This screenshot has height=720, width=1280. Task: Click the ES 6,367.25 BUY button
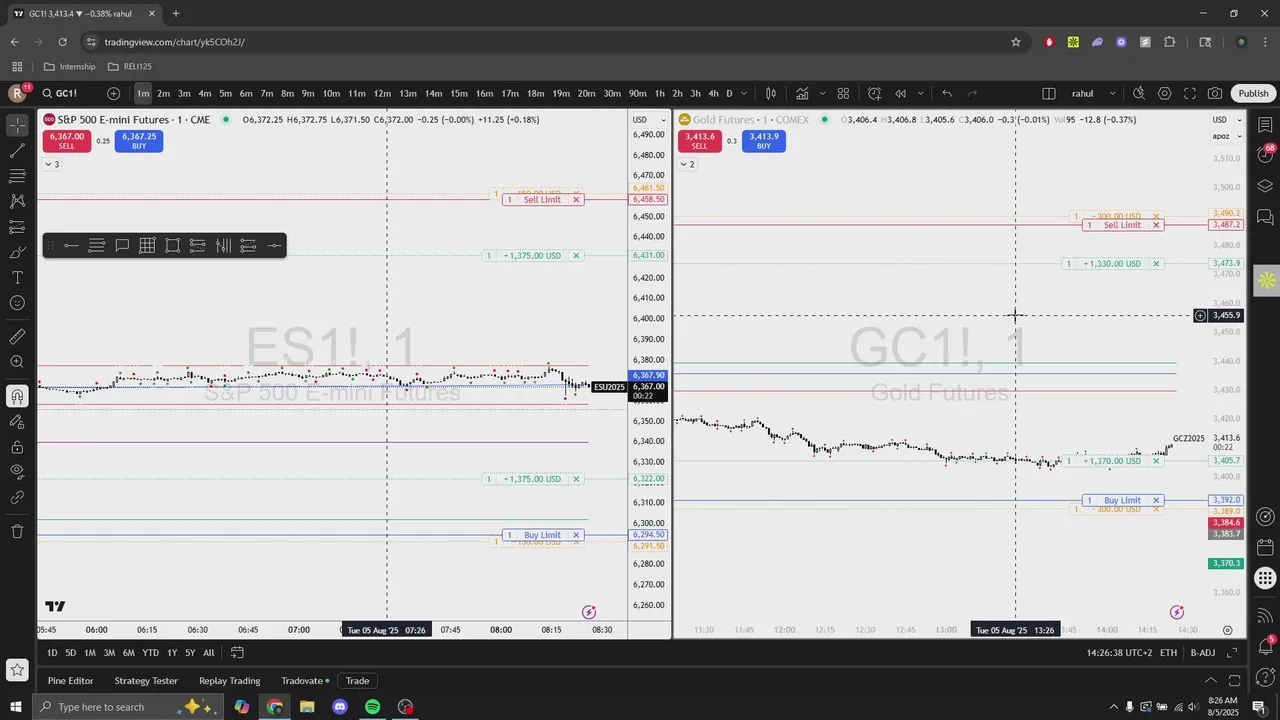click(139, 141)
